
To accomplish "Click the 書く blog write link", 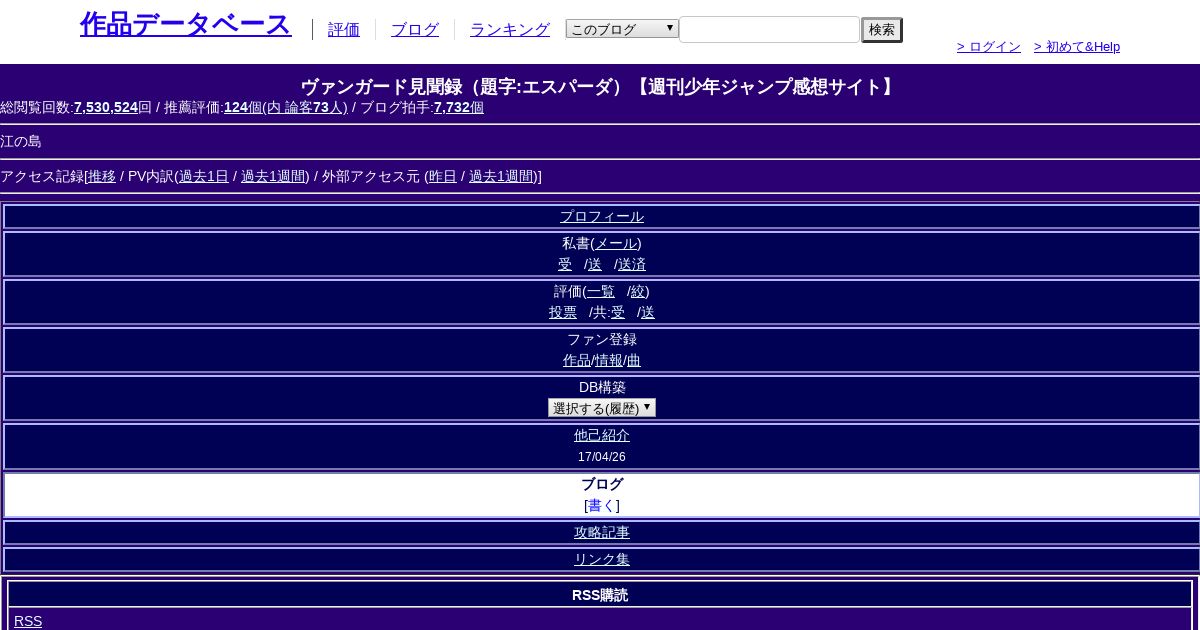I will (602, 505).
